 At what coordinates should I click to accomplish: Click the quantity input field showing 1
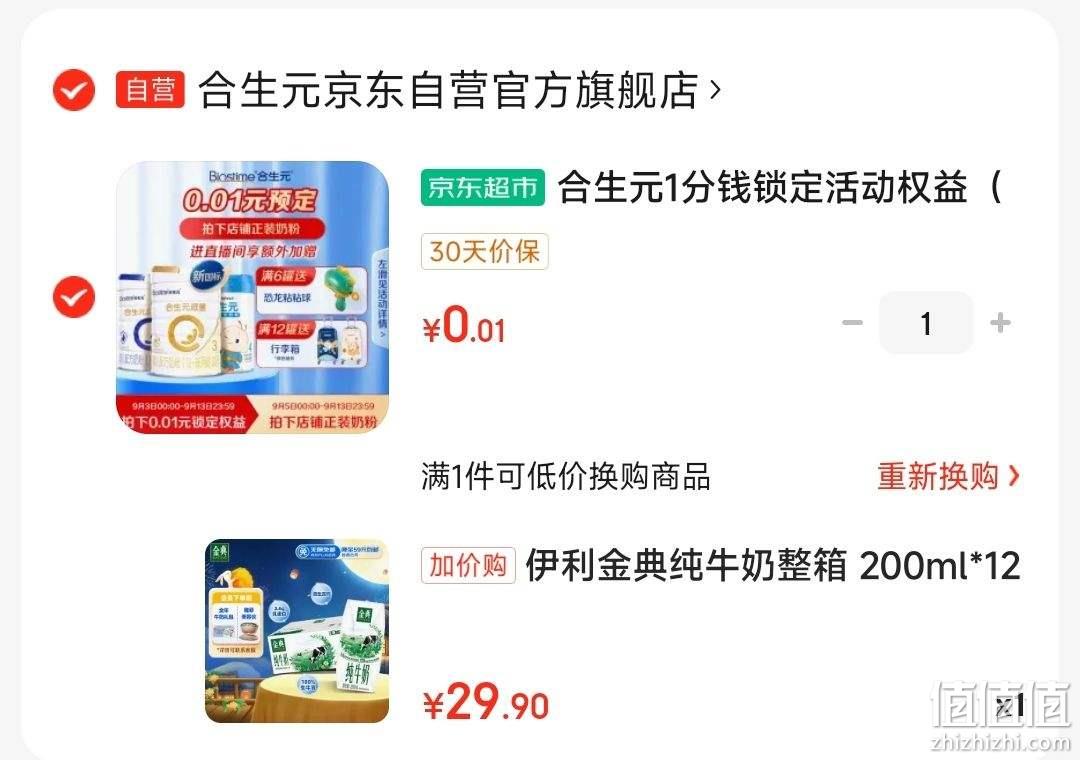click(926, 322)
